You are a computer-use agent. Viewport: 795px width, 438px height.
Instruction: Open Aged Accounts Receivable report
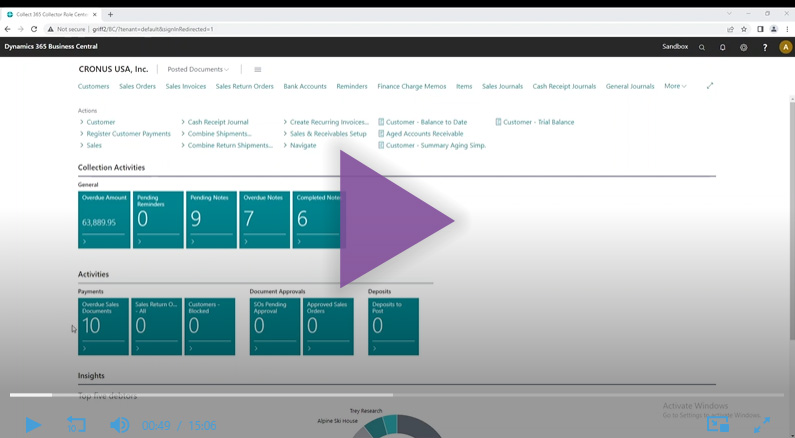click(x=421, y=134)
